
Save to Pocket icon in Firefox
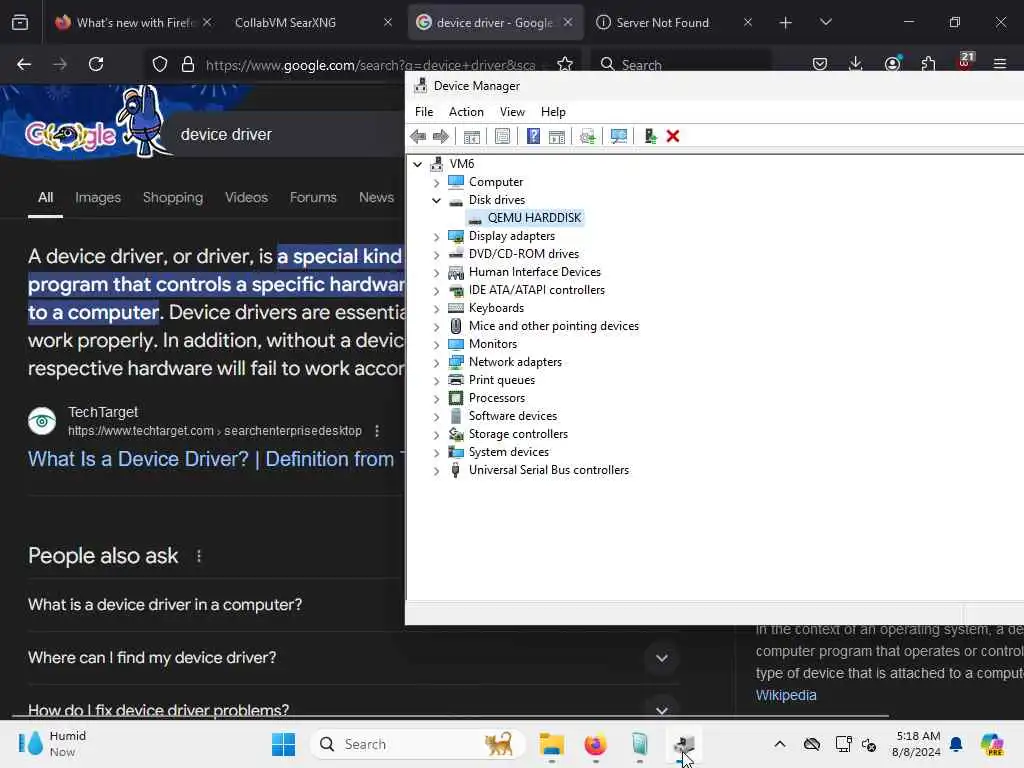point(820,64)
